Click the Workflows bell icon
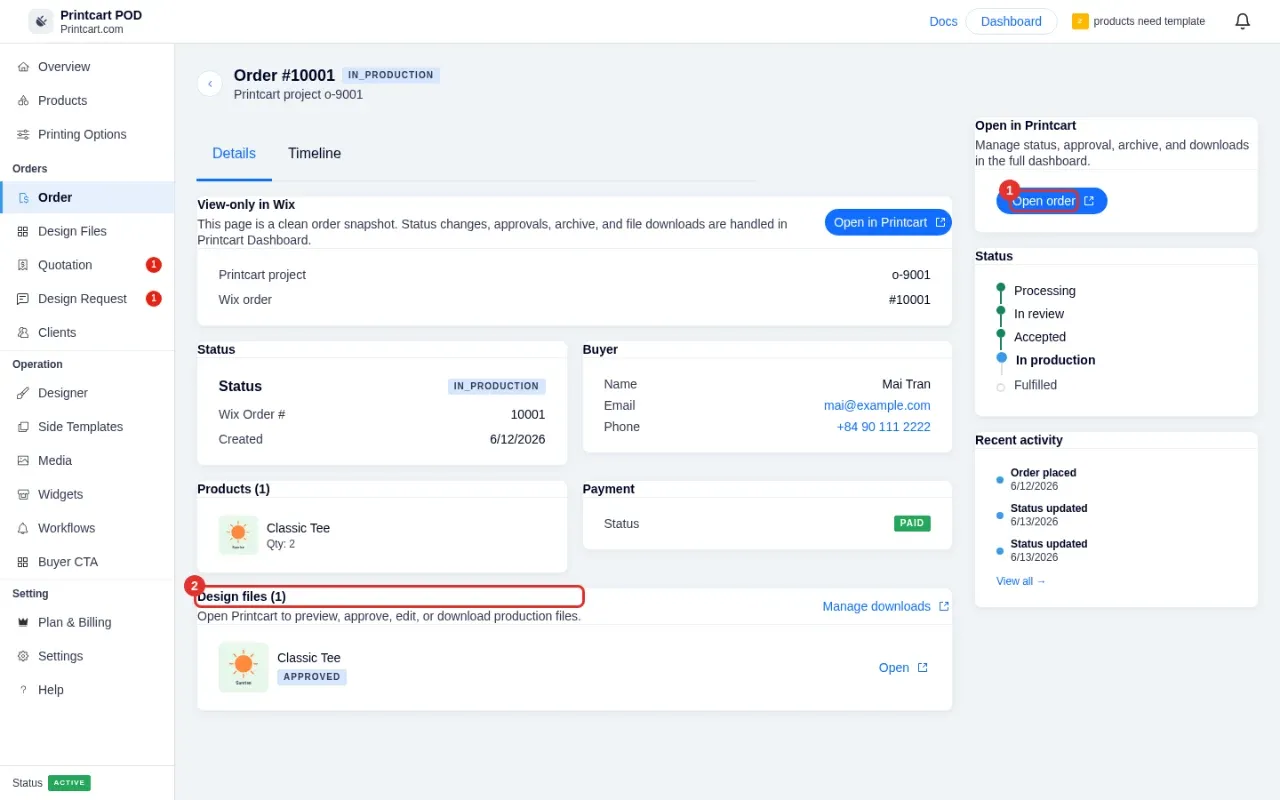Viewport: 1280px width, 800px height. coord(23,528)
